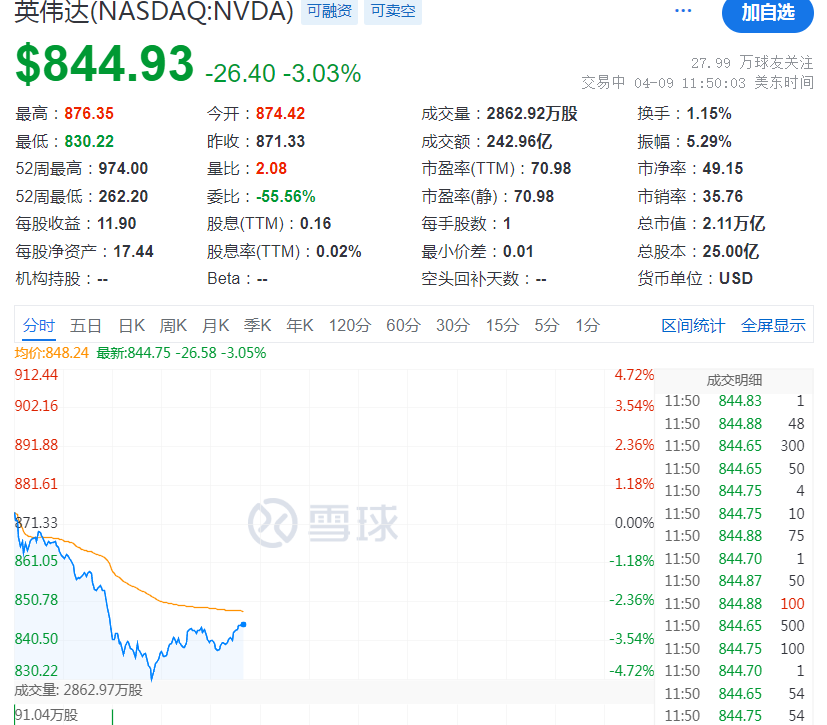This screenshot has height=725, width=827.
Task: Click the green volume bar in volume chart
Action: coord(112,717)
